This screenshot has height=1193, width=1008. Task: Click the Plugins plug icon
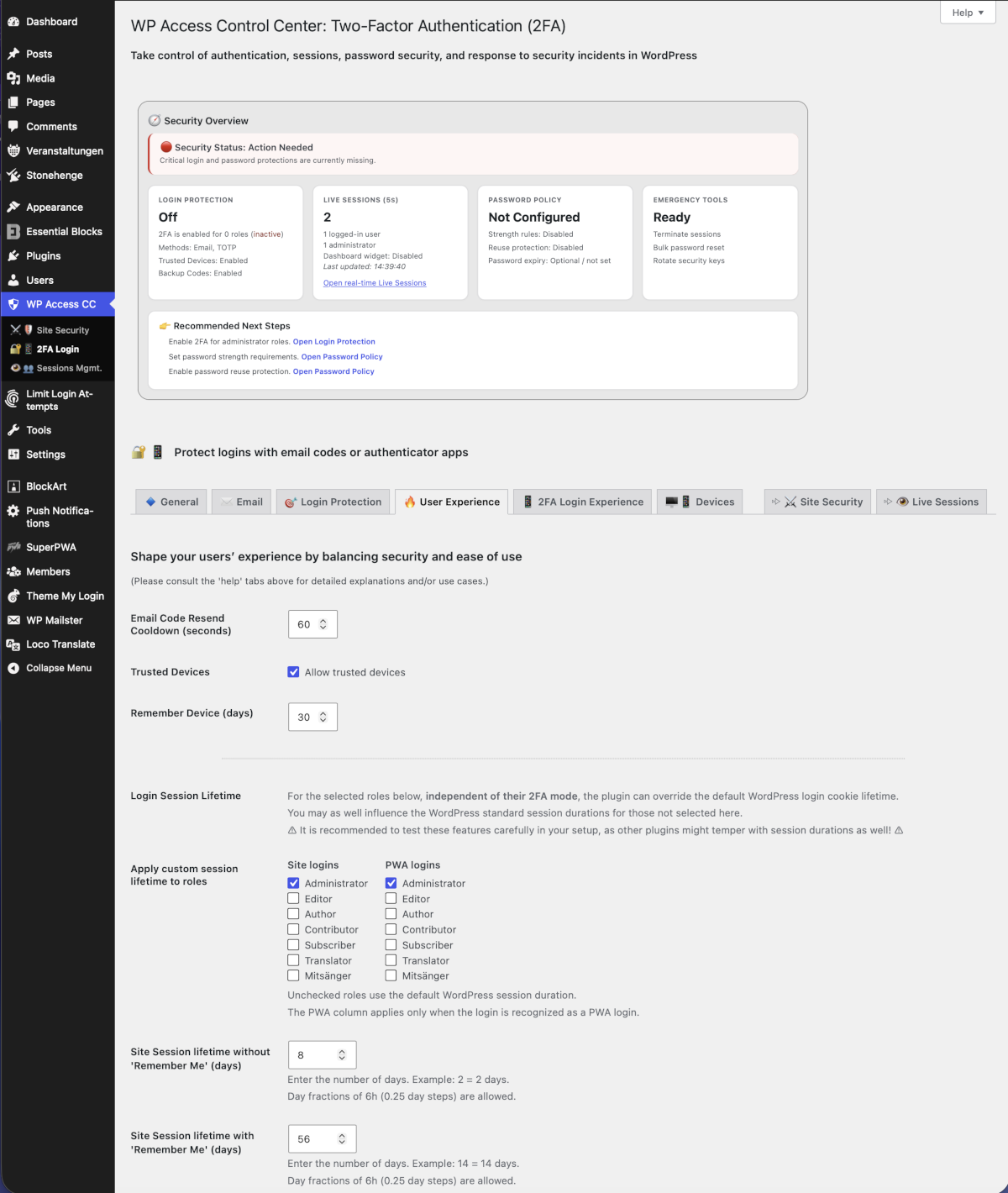pyautogui.click(x=13, y=256)
